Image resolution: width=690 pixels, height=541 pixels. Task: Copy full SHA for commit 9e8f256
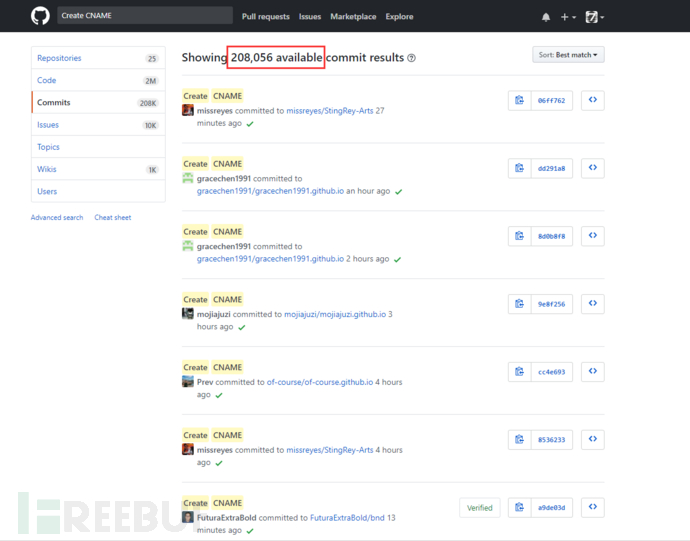(x=520, y=304)
